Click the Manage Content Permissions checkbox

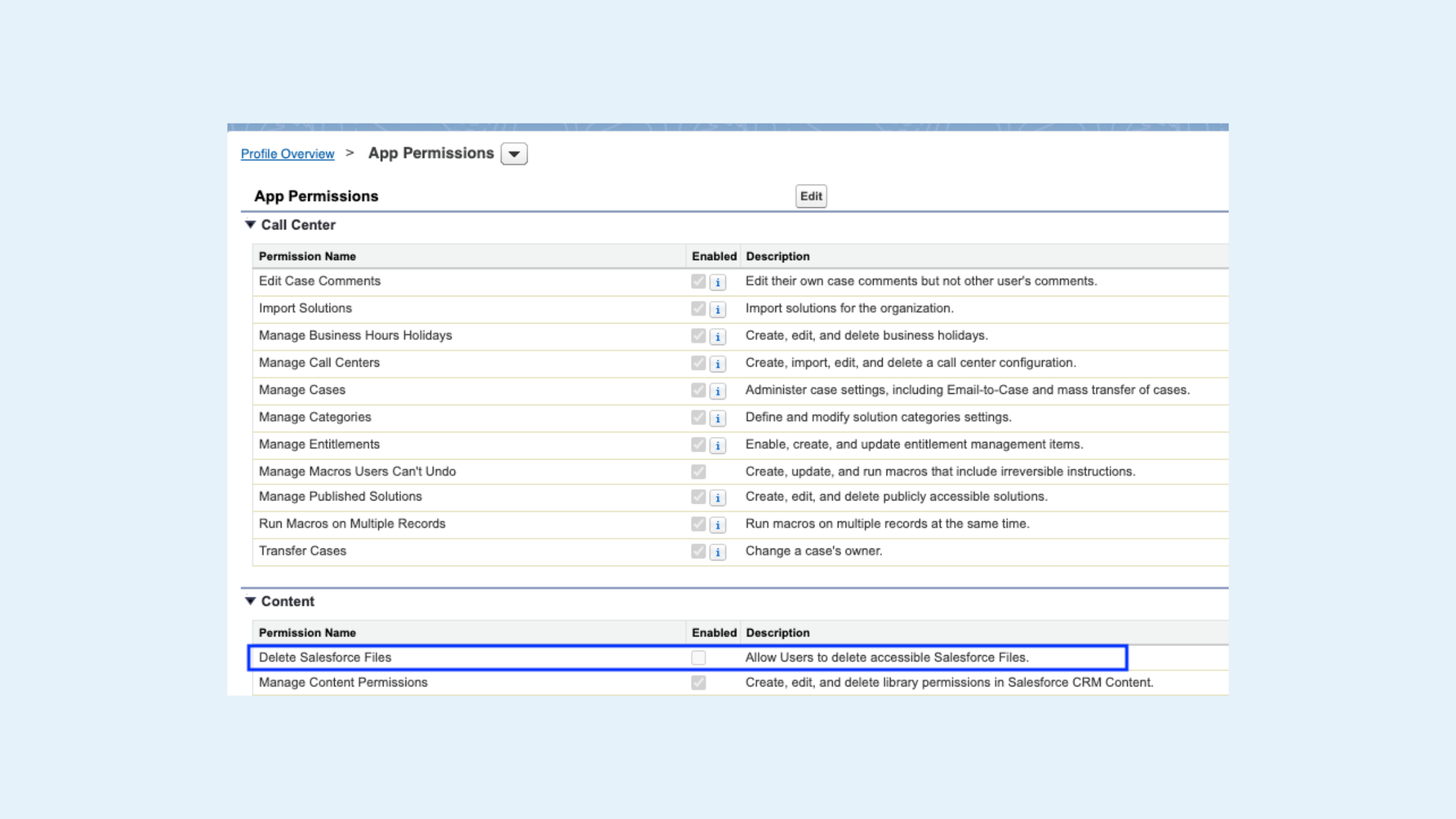coord(698,683)
